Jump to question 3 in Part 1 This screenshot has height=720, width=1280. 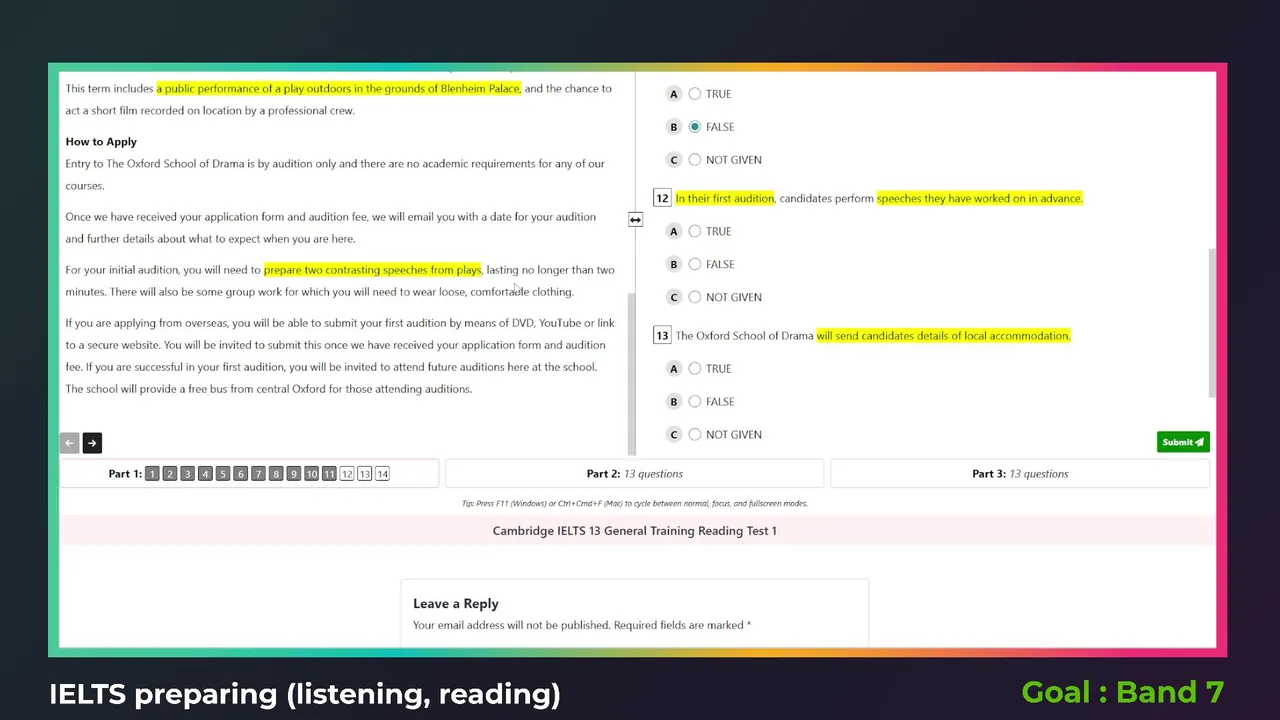[187, 474]
